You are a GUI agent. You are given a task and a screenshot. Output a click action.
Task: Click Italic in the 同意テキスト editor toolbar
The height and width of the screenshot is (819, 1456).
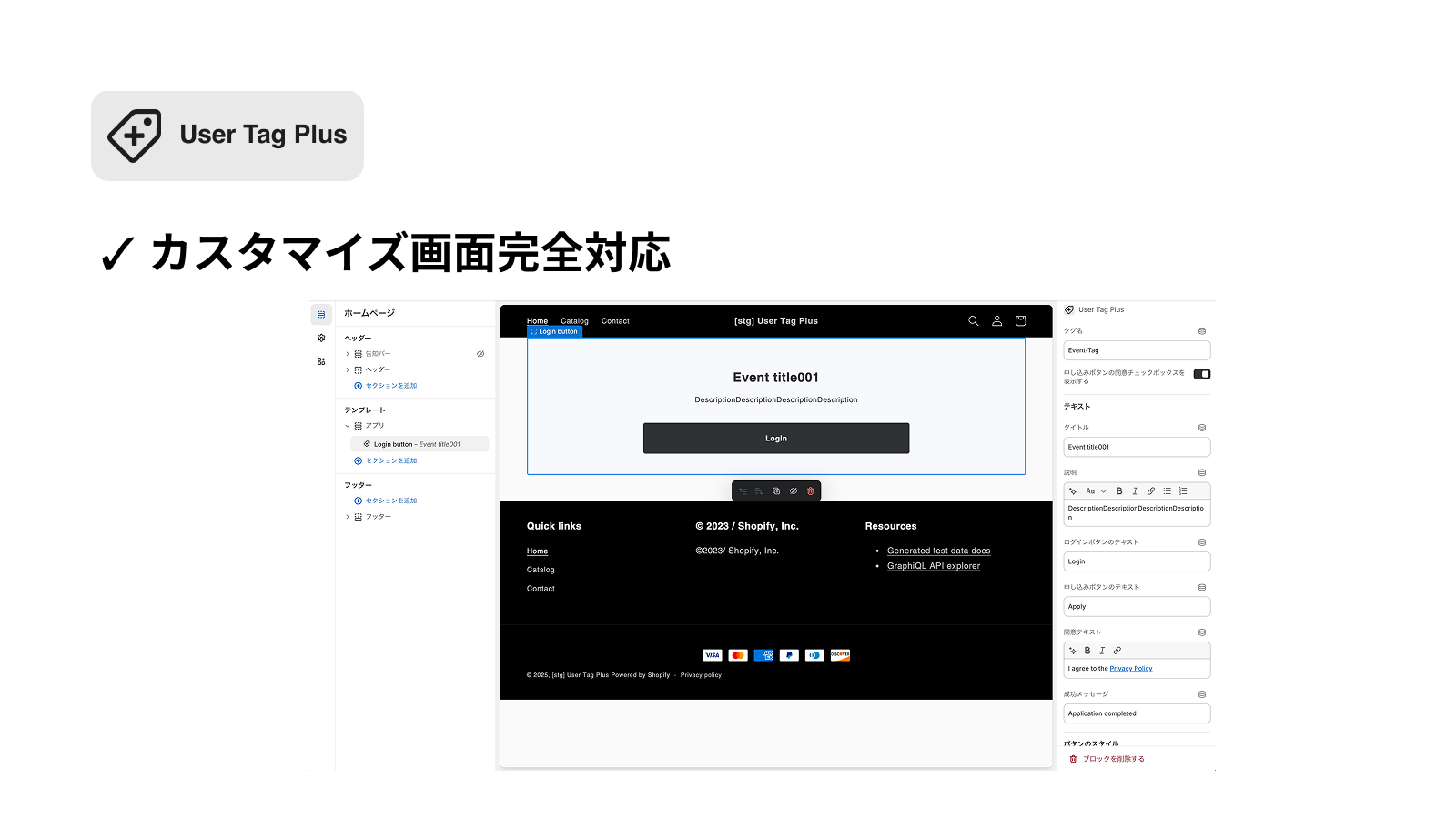[1102, 651]
